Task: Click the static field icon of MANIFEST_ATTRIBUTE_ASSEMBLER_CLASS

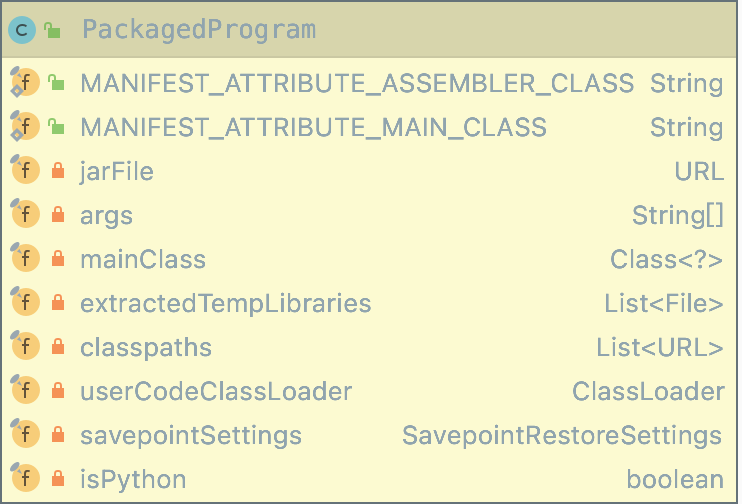Action: tap(25, 82)
